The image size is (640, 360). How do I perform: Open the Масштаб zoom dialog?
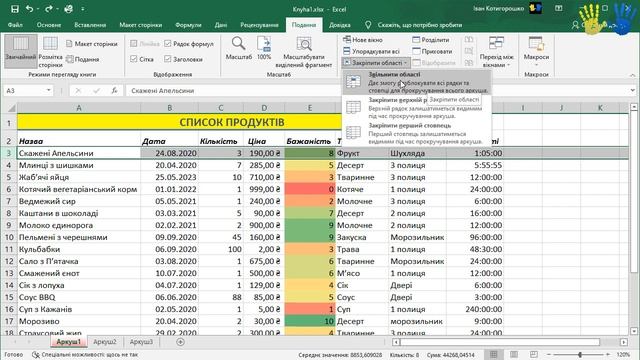click(x=238, y=48)
